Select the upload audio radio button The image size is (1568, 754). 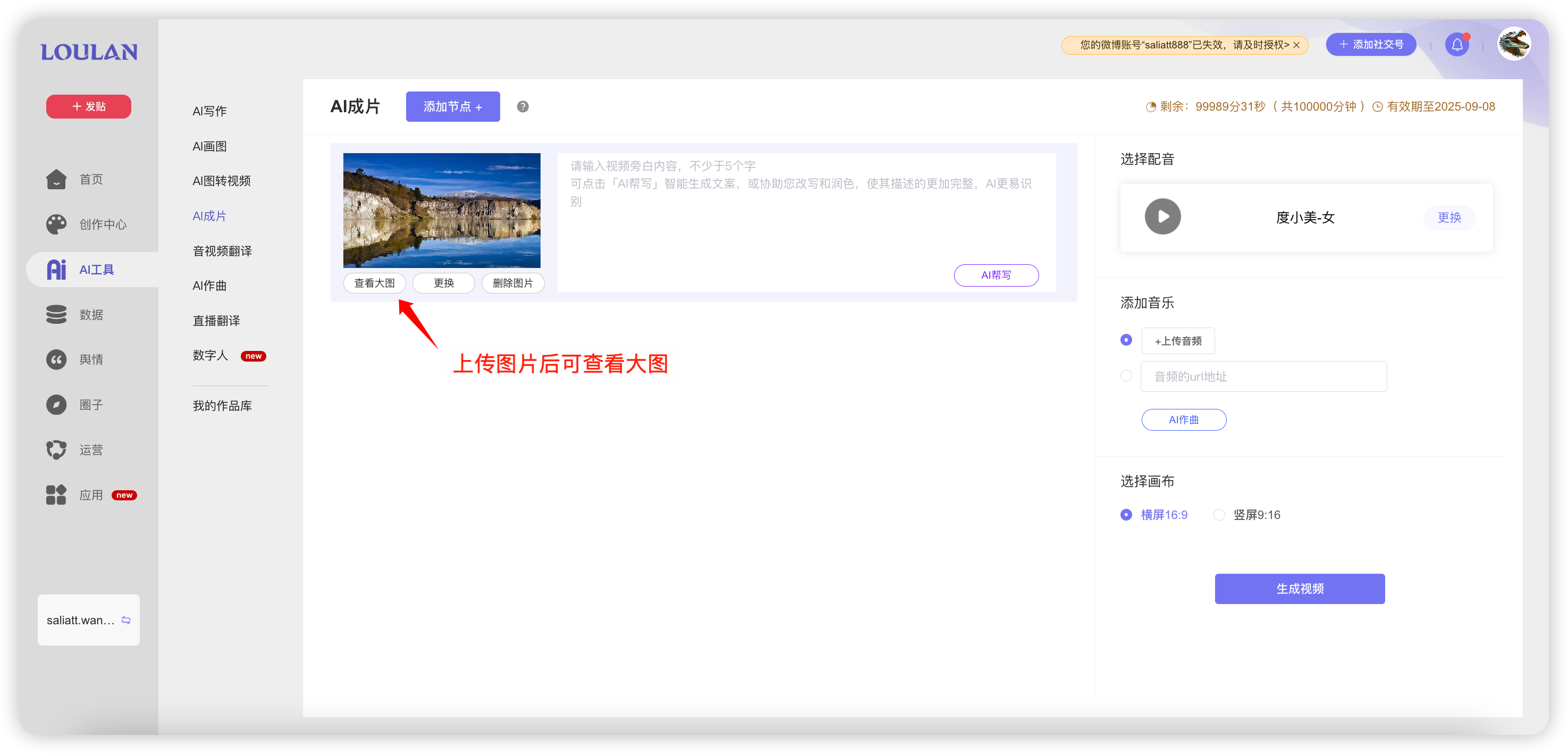pos(1126,340)
